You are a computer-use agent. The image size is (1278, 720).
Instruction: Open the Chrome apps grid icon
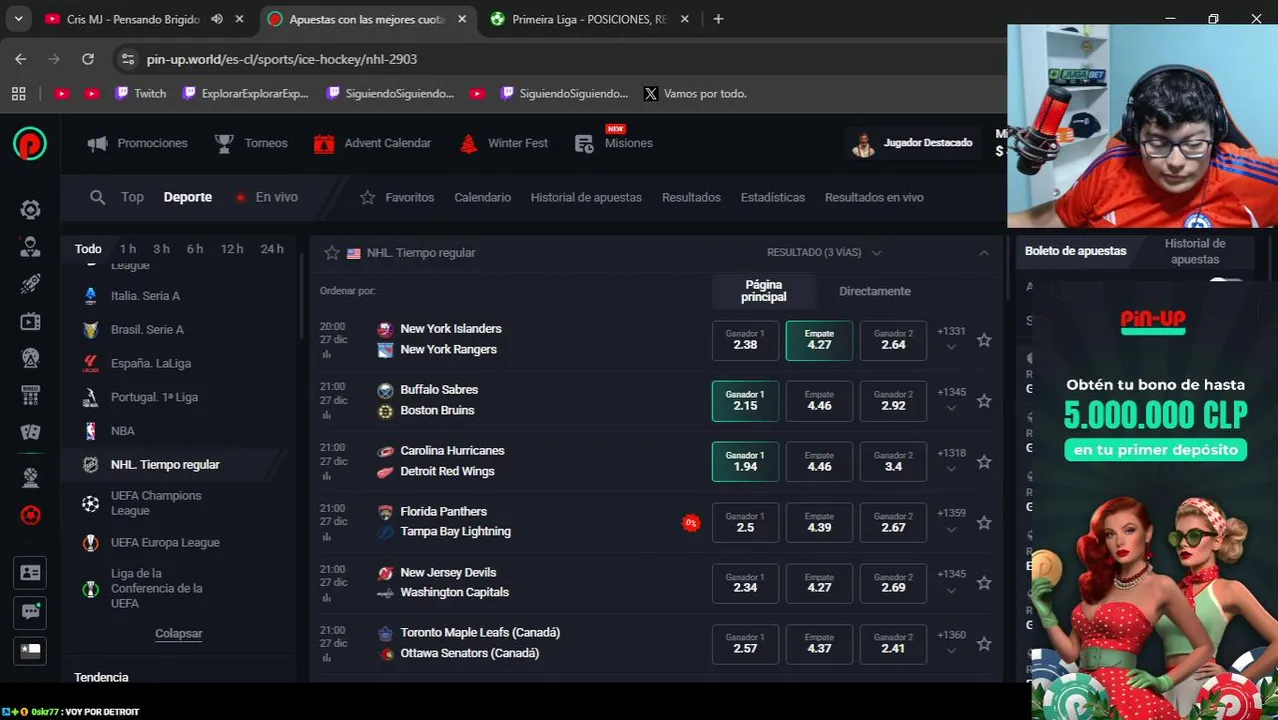18,93
